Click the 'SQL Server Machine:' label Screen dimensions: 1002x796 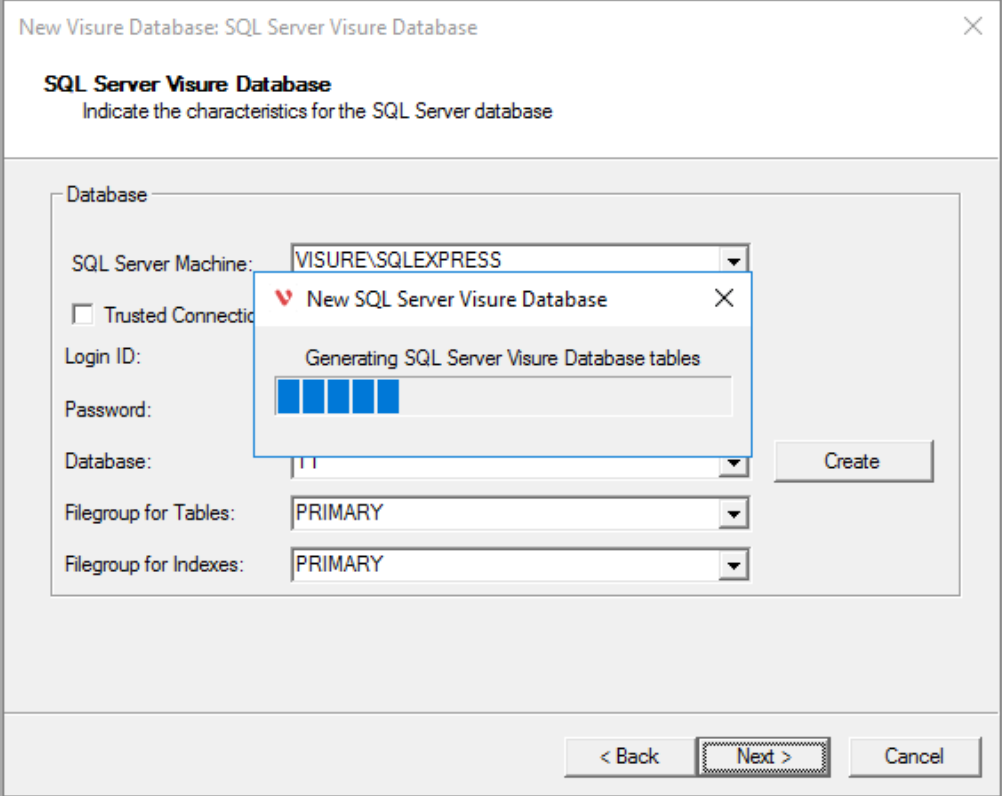point(162,263)
